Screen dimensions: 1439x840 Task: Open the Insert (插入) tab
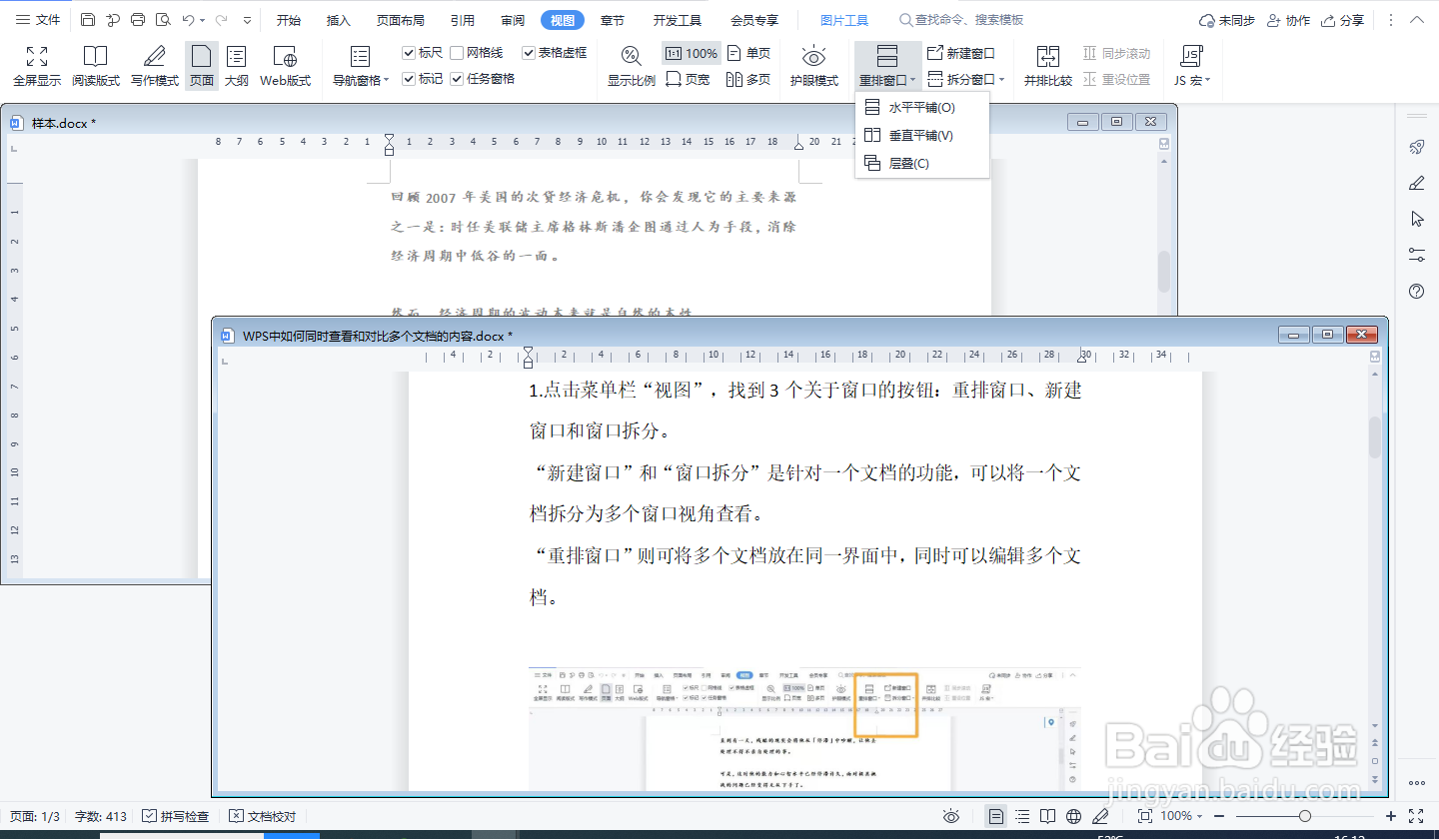click(x=339, y=20)
